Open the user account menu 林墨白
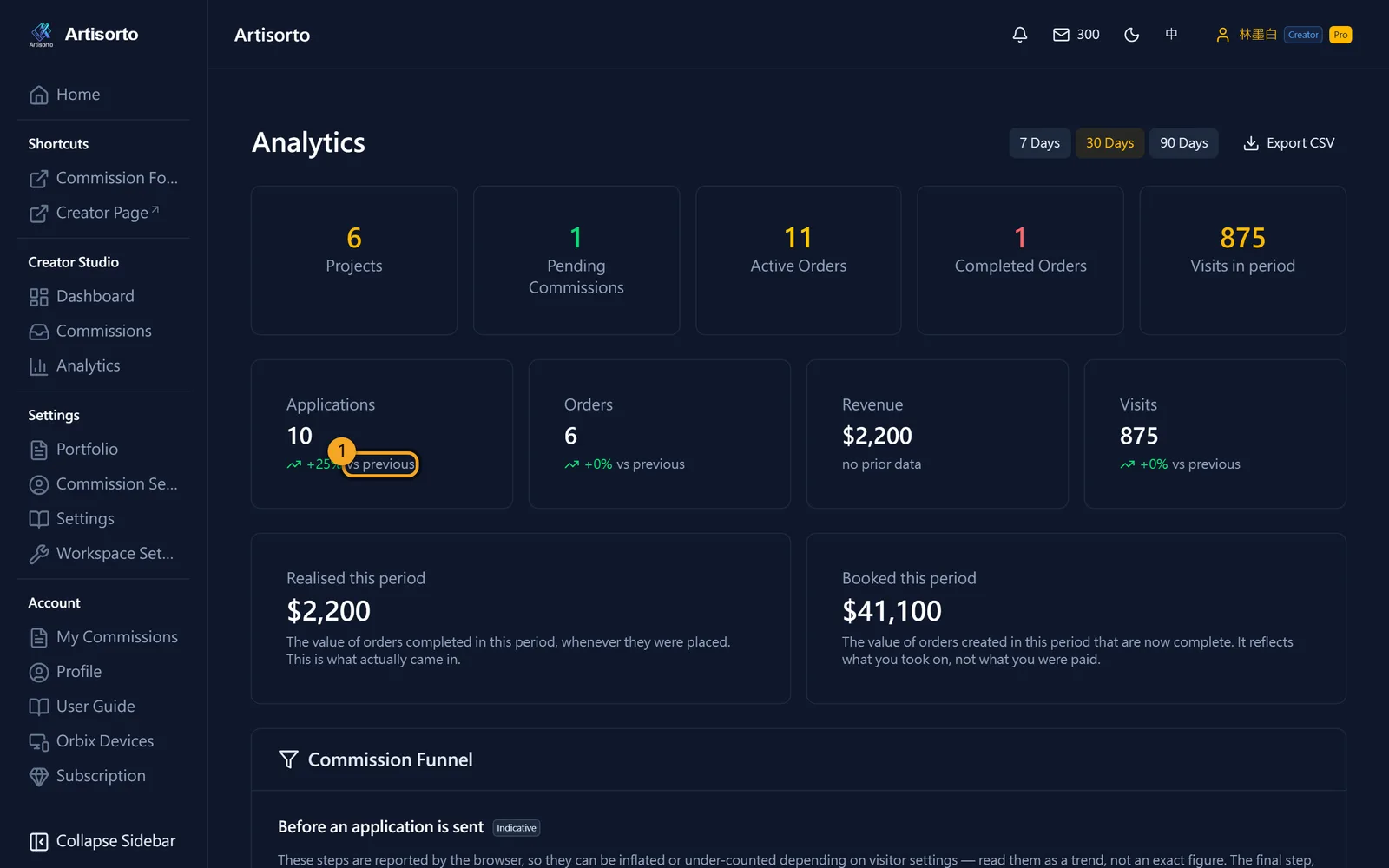Viewport: 1389px width, 868px height. point(1246,35)
